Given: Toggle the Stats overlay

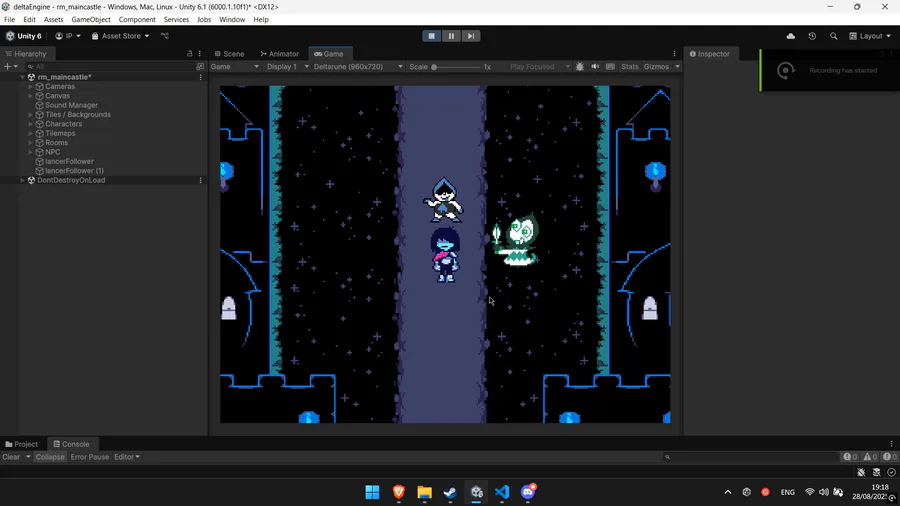Looking at the screenshot, I should coord(630,67).
